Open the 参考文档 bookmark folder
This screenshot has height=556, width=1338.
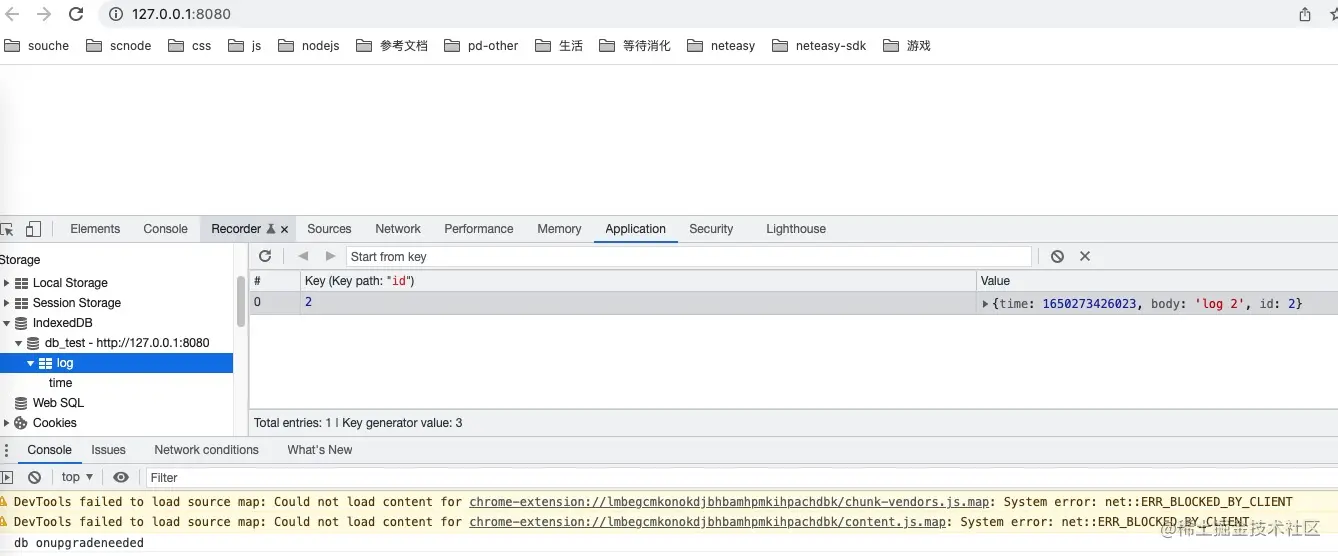click(x=392, y=46)
